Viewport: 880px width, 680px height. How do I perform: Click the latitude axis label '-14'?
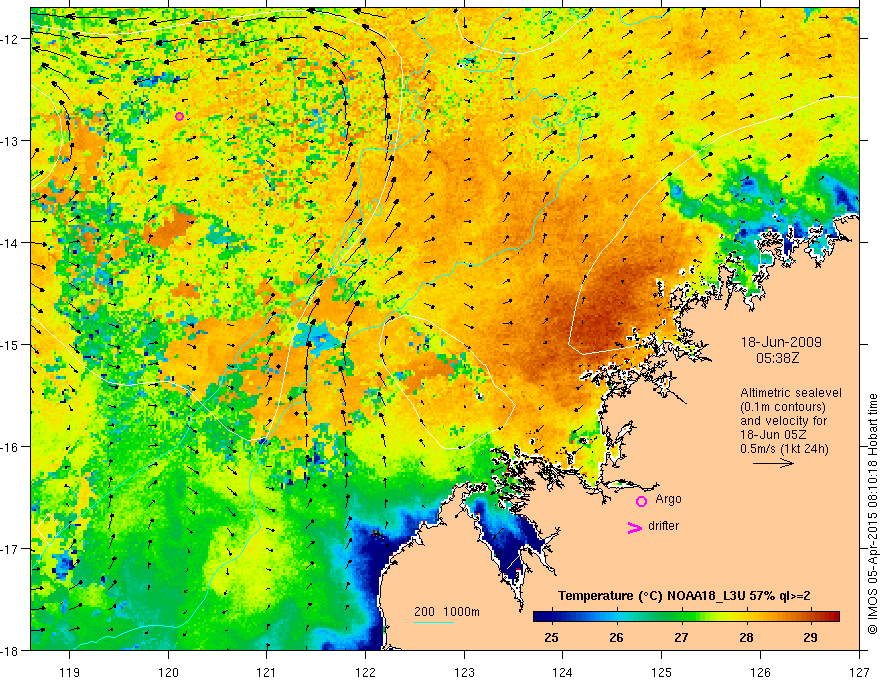[x=11, y=243]
